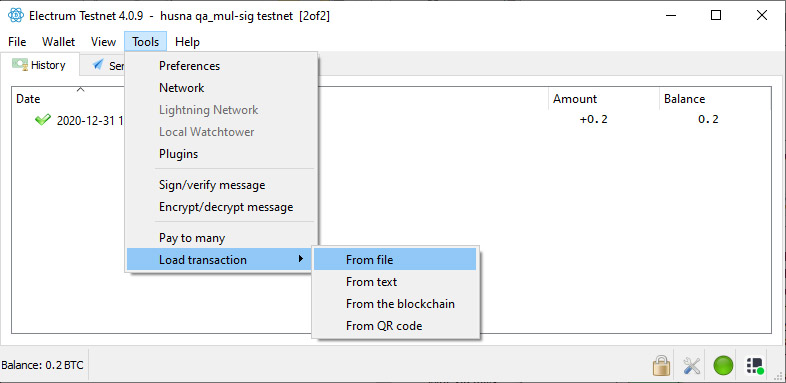Click the History tab icon

pyautogui.click(x=20, y=65)
